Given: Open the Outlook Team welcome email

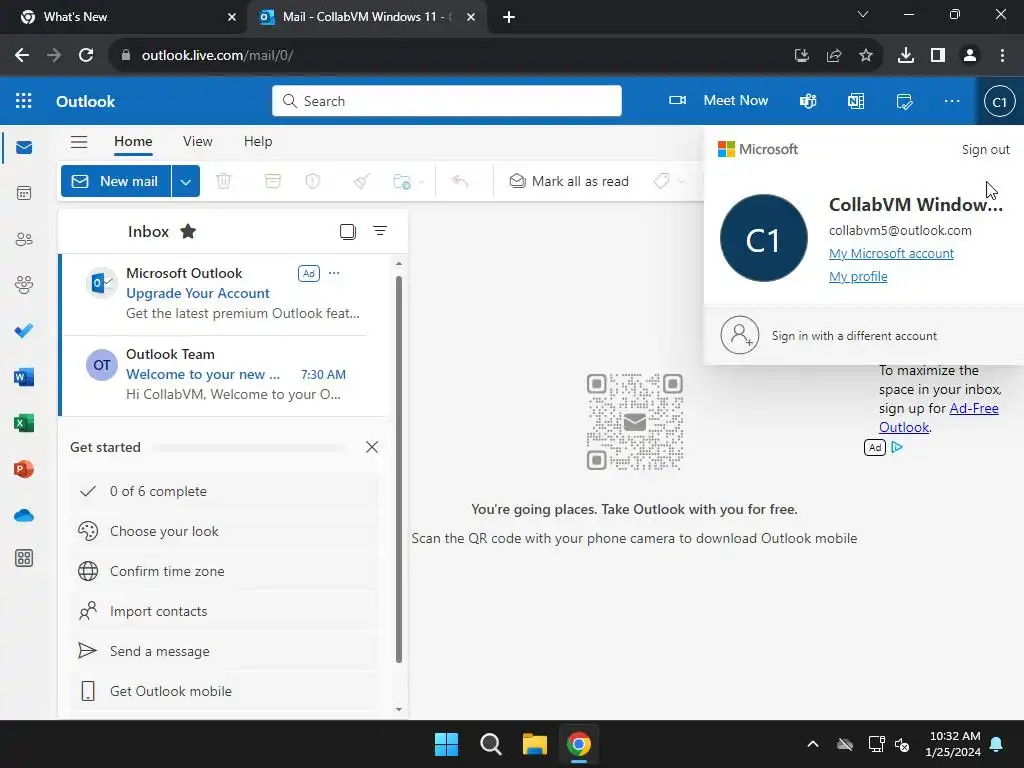Looking at the screenshot, I should [x=224, y=375].
